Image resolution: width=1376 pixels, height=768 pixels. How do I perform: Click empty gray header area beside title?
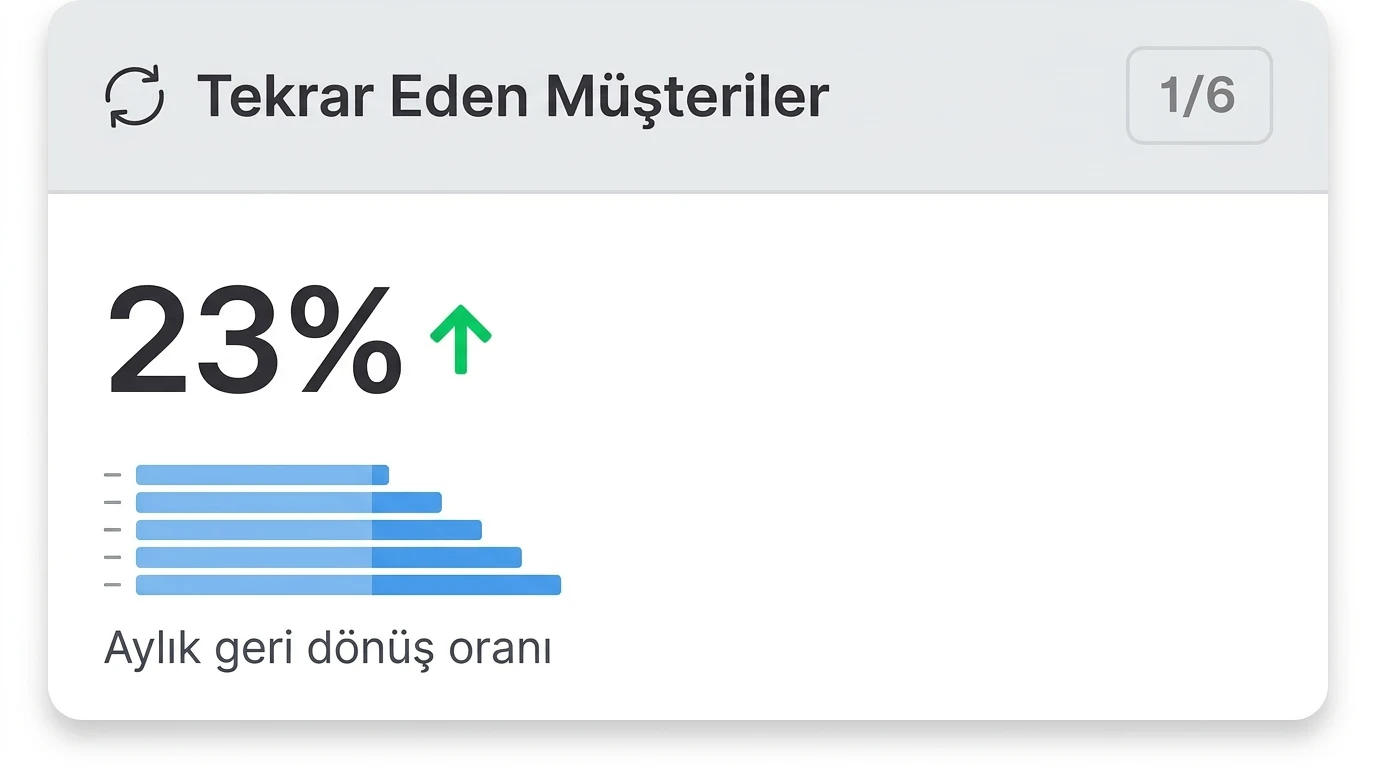[975, 97]
